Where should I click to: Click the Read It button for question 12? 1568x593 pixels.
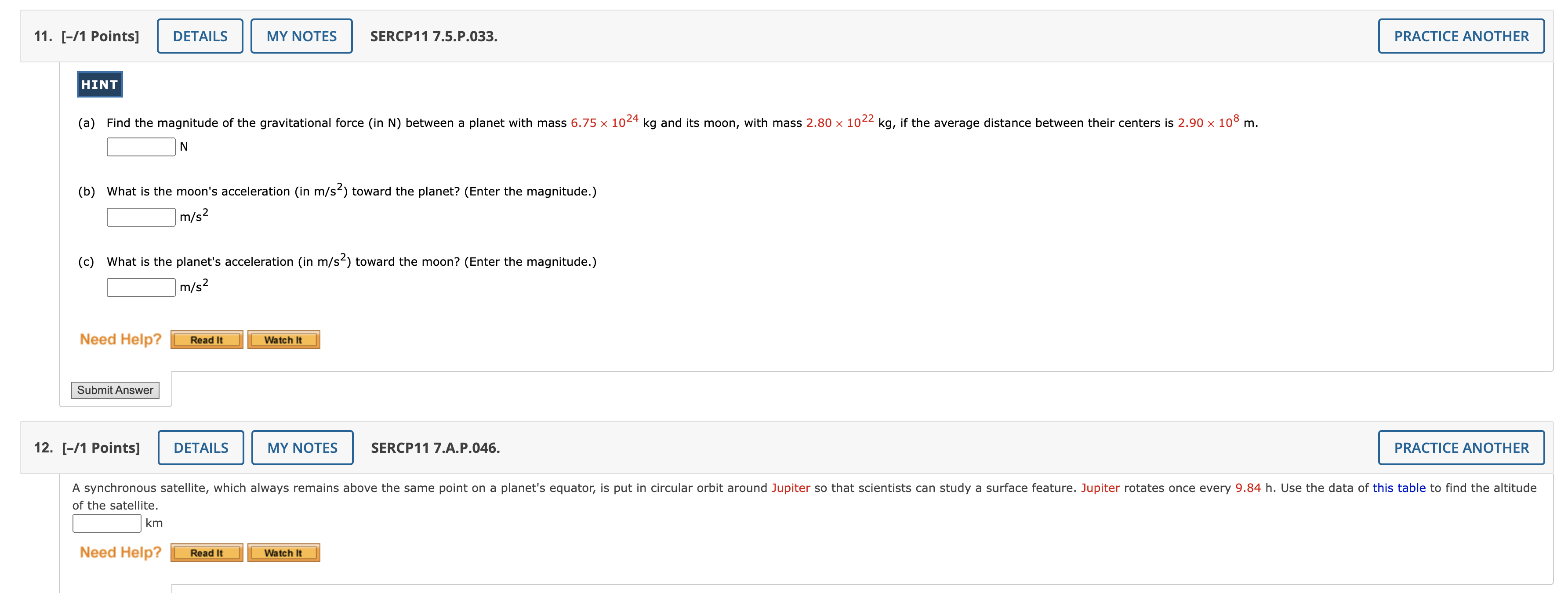coord(207,552)
